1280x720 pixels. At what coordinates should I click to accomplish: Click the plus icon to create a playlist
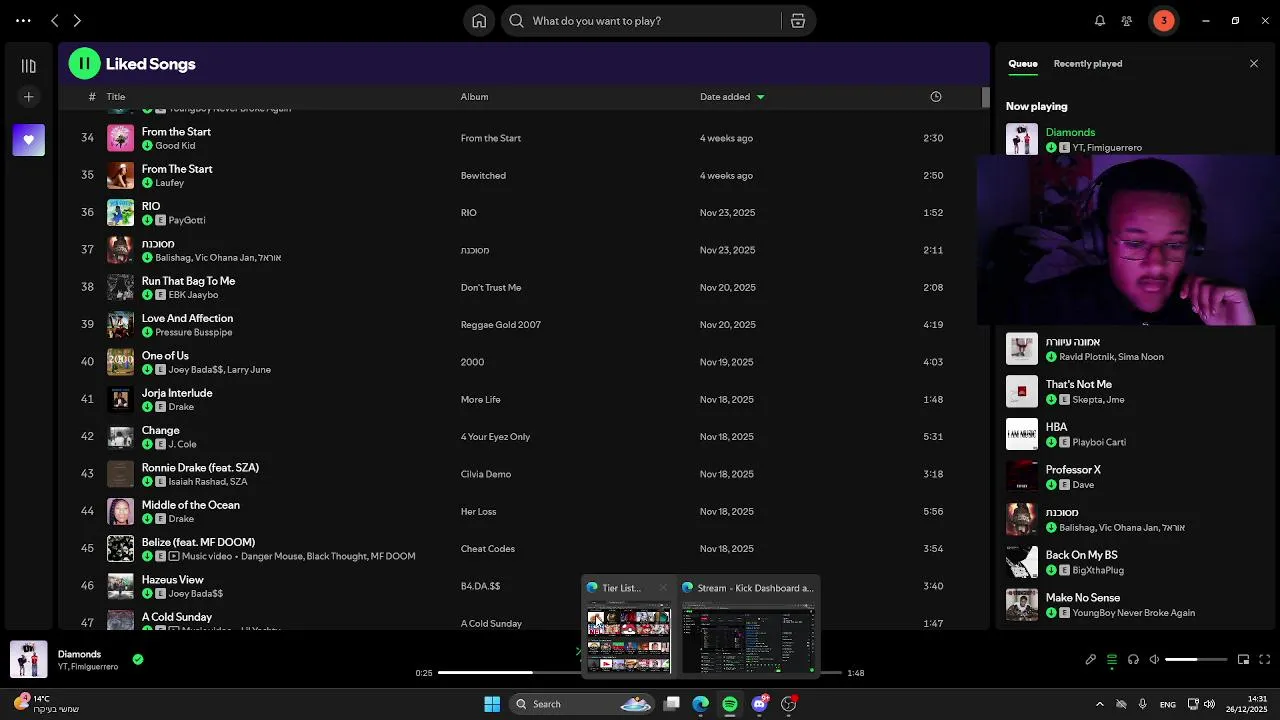(28, 97)
